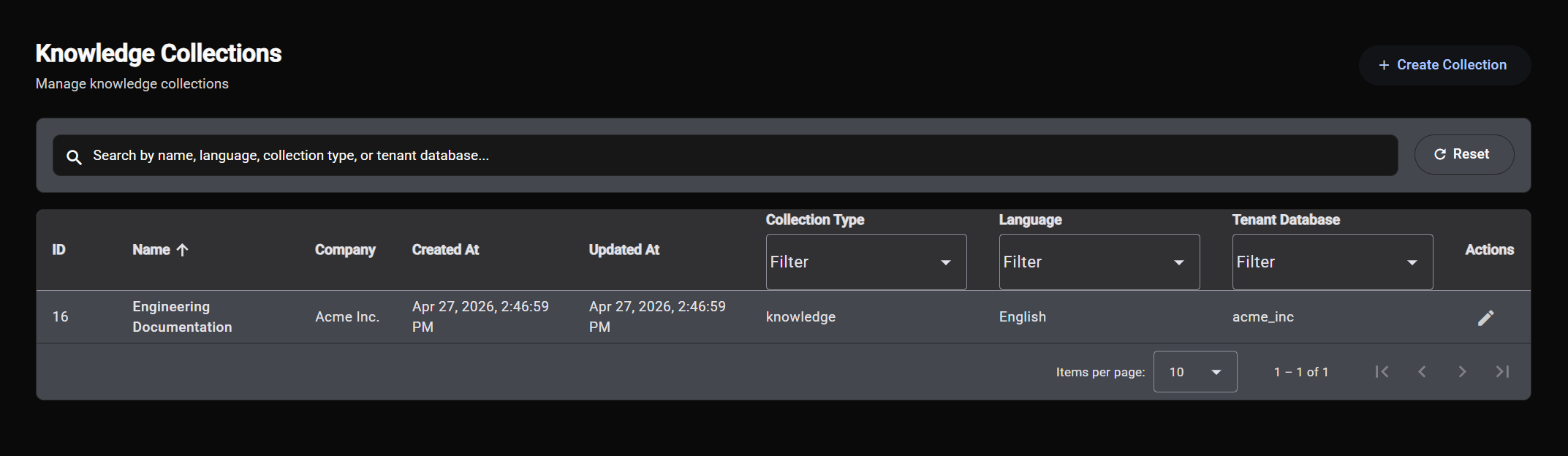Open the Collection Type filter dropdown
The height and width of the screenshot is (456, 1568).
866,262
